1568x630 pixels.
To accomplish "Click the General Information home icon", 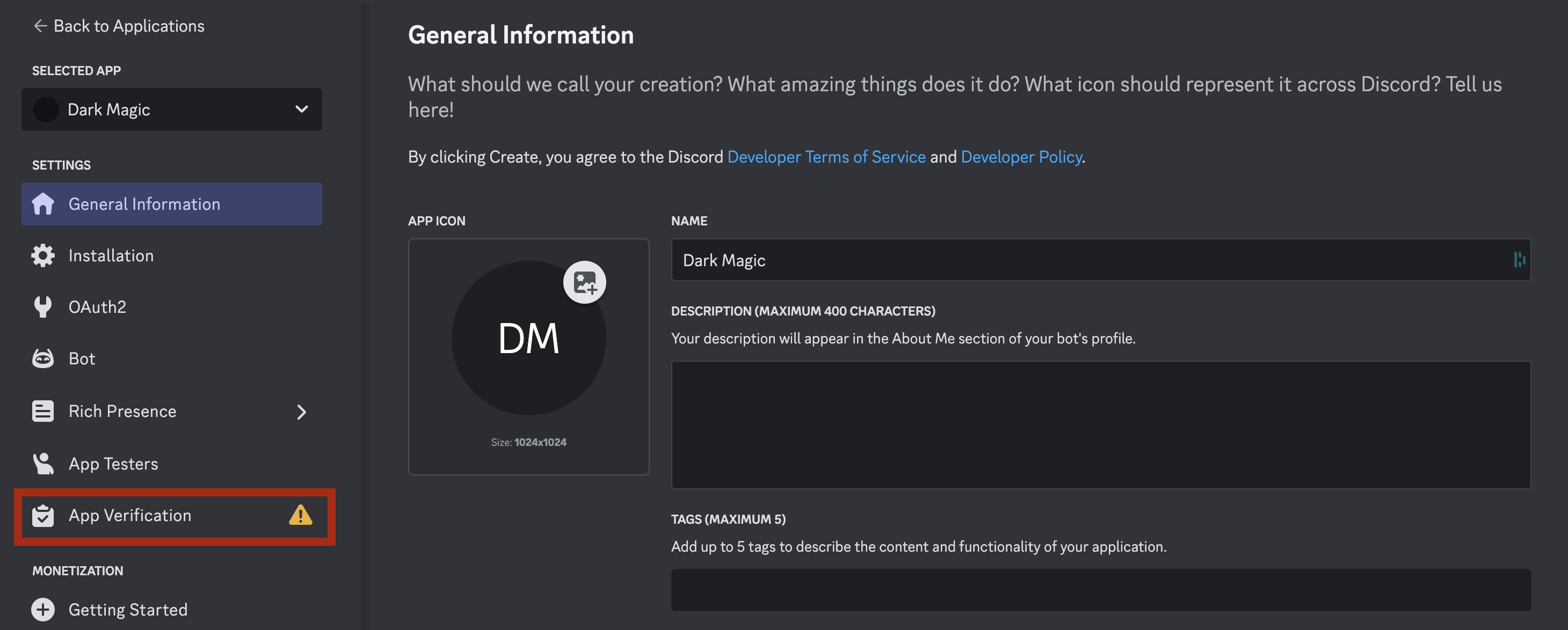I will (42, 204).
